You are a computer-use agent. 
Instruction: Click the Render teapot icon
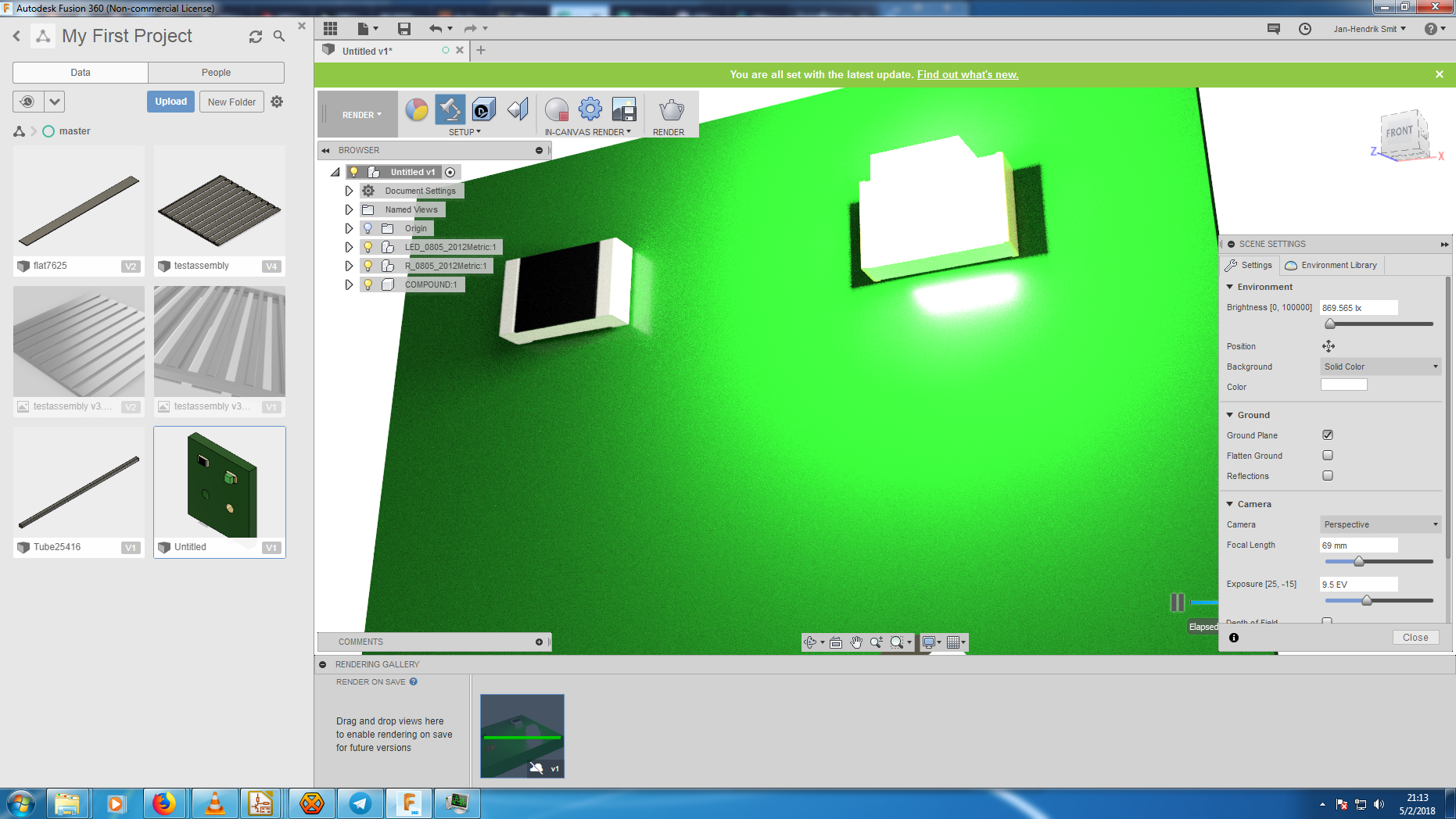(671, 109)
